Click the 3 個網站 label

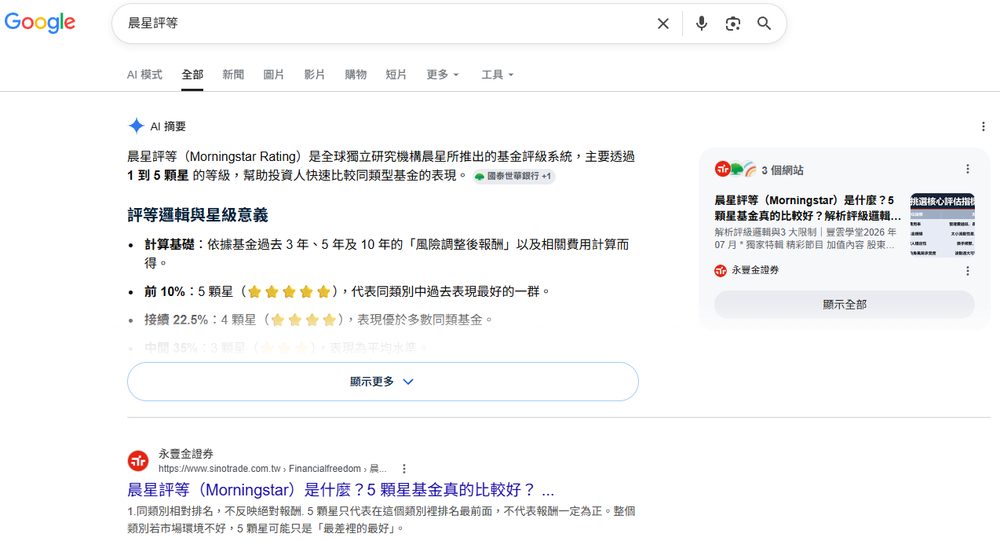(783, 170)
